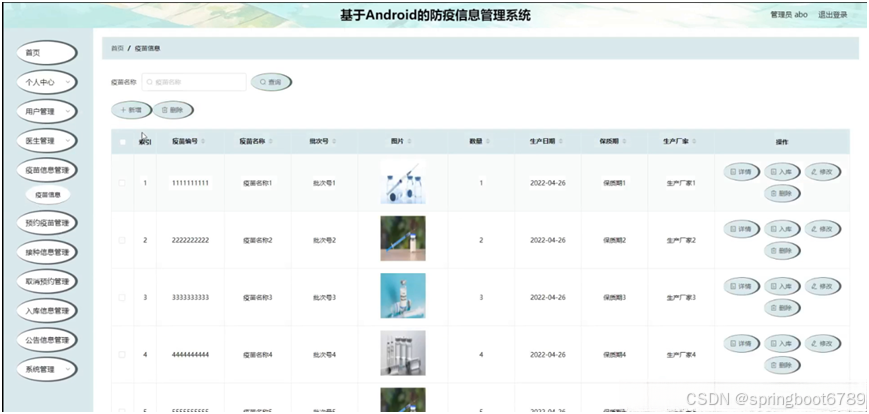Open the 预约疫苗管理 sidebar menu
Image resolution: width=869 pixels, height=414 pixels.
click(x=47, y=223)
